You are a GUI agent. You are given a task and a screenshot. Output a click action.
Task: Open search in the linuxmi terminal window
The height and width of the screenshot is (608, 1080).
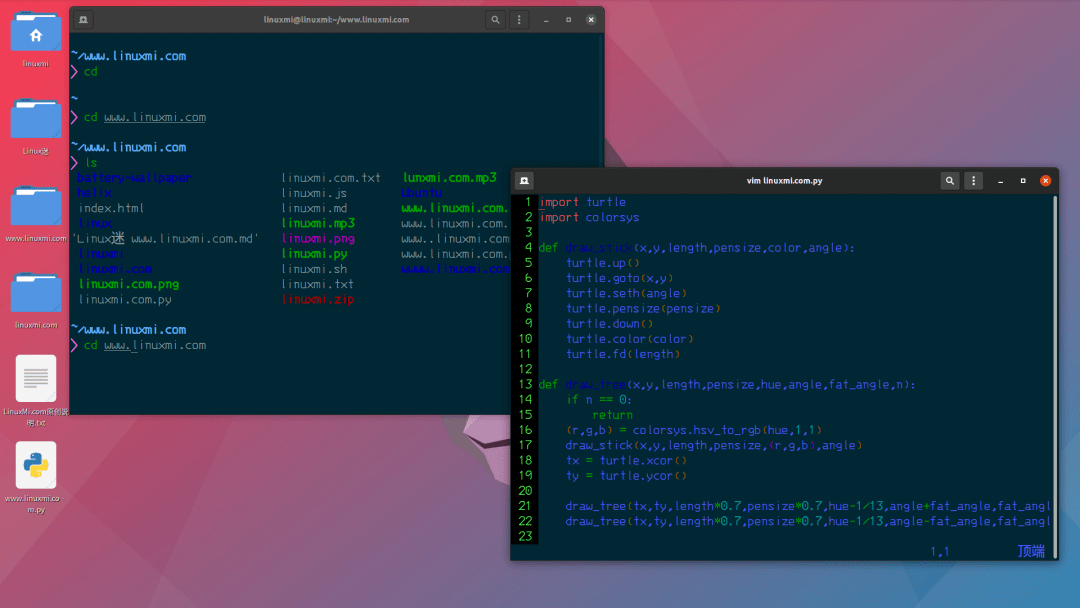coord(495,20)
